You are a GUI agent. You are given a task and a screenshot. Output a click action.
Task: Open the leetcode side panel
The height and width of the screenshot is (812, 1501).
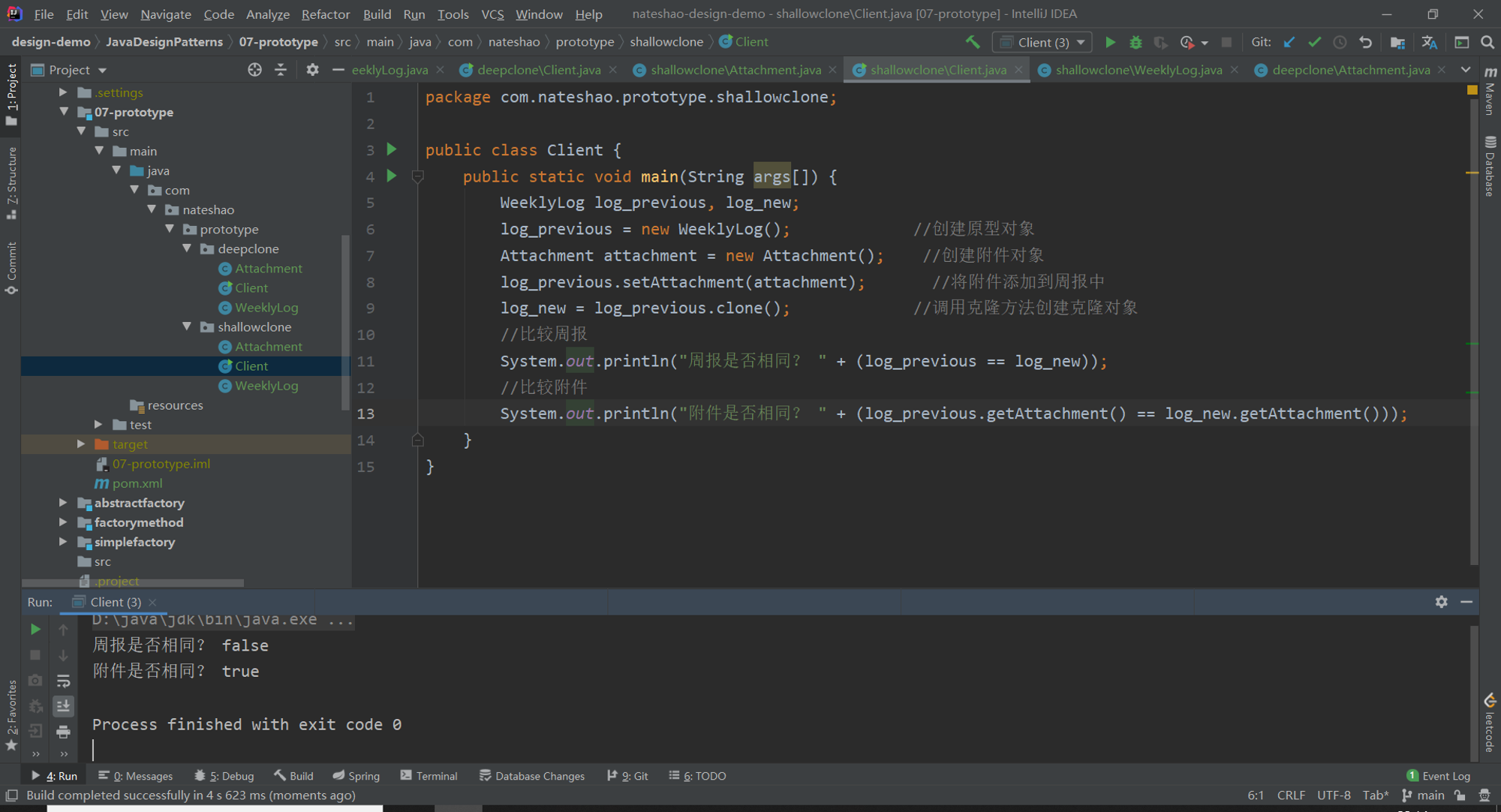pyautogui.click(x=1490, y=723)
